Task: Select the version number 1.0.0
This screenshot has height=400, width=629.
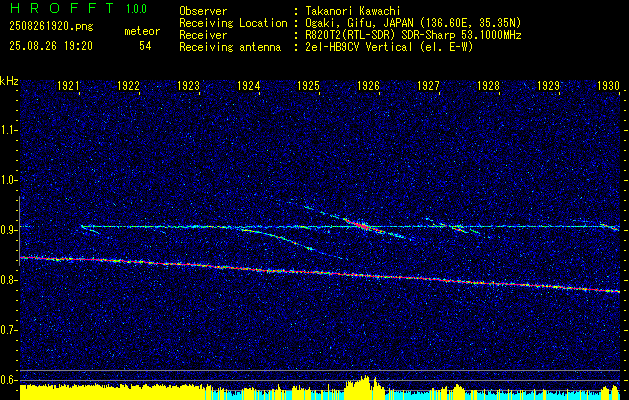Action: click(x=136, y=8)
